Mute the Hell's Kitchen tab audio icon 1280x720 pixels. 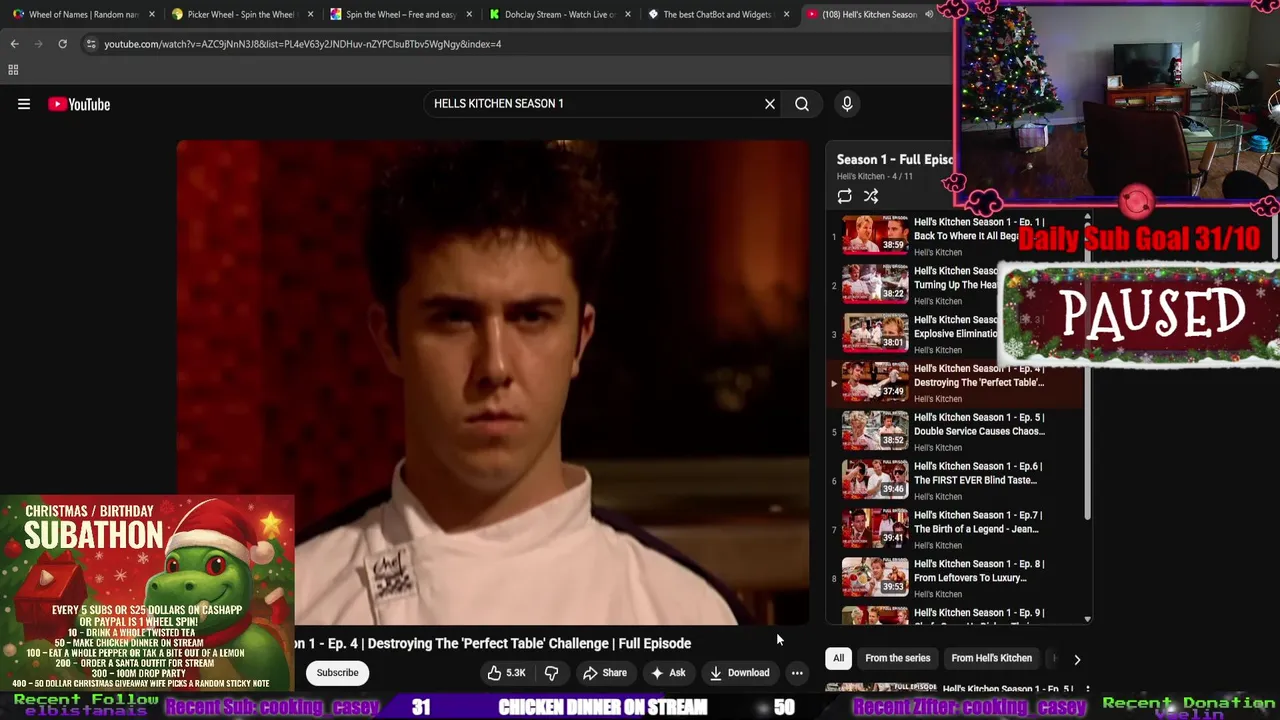coord(928,14)
